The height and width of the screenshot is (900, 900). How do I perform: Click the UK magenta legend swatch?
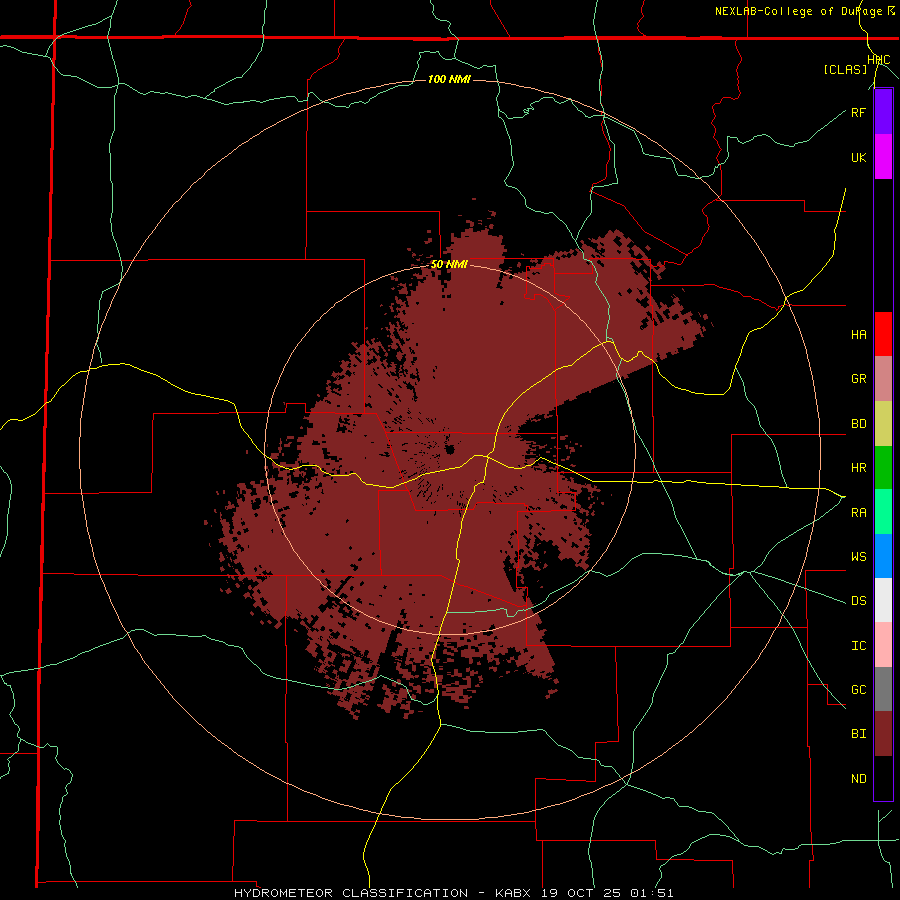click(883, 157)
